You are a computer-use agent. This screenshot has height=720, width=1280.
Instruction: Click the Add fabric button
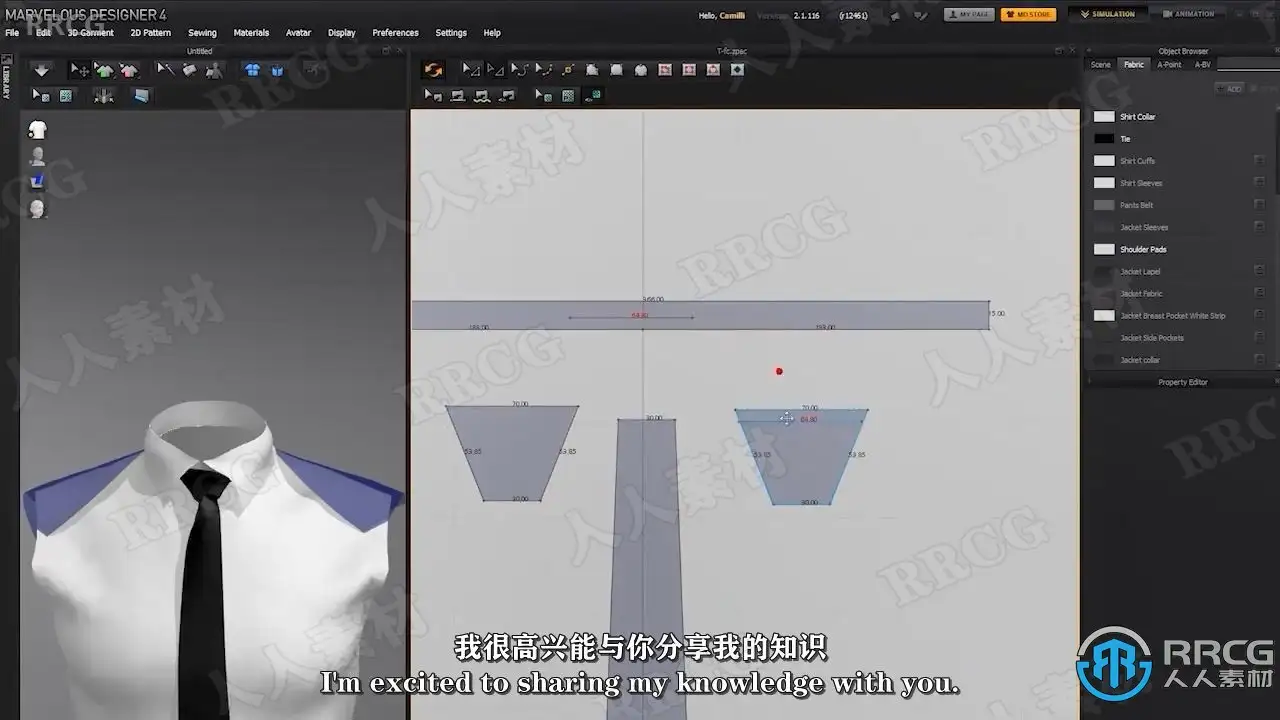coord(1229,89)
